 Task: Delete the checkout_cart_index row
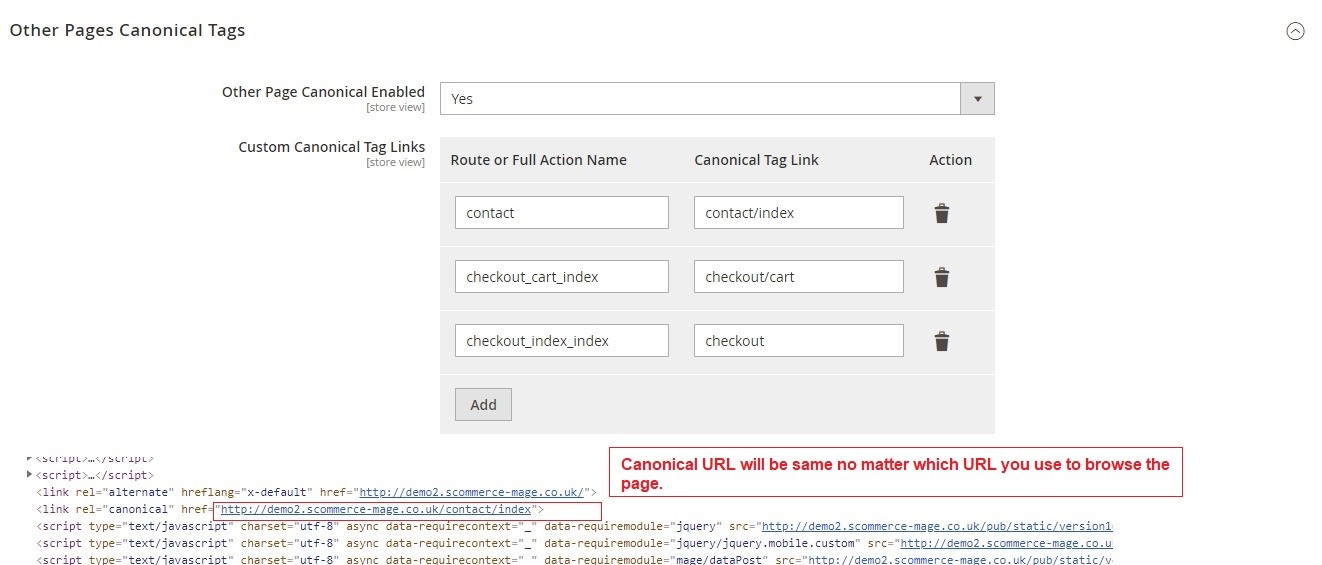941,277
